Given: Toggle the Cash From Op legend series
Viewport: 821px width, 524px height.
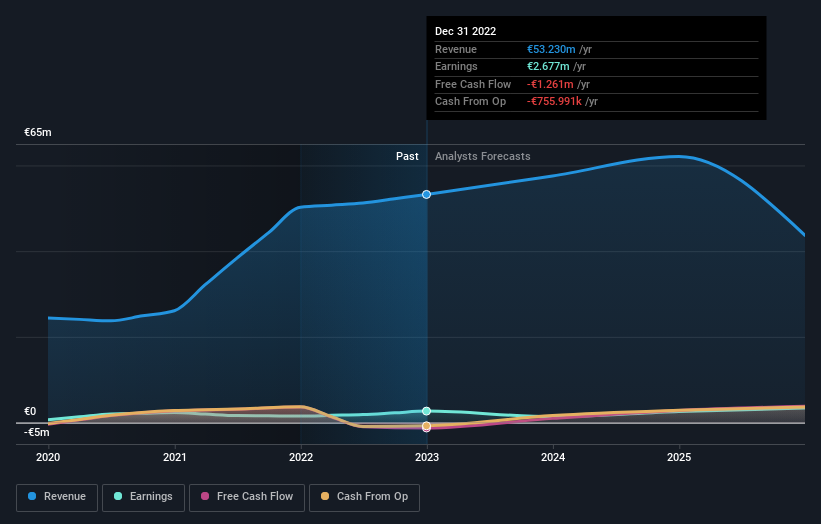Looking at the screenshot, I should click(x=364, y=497).
